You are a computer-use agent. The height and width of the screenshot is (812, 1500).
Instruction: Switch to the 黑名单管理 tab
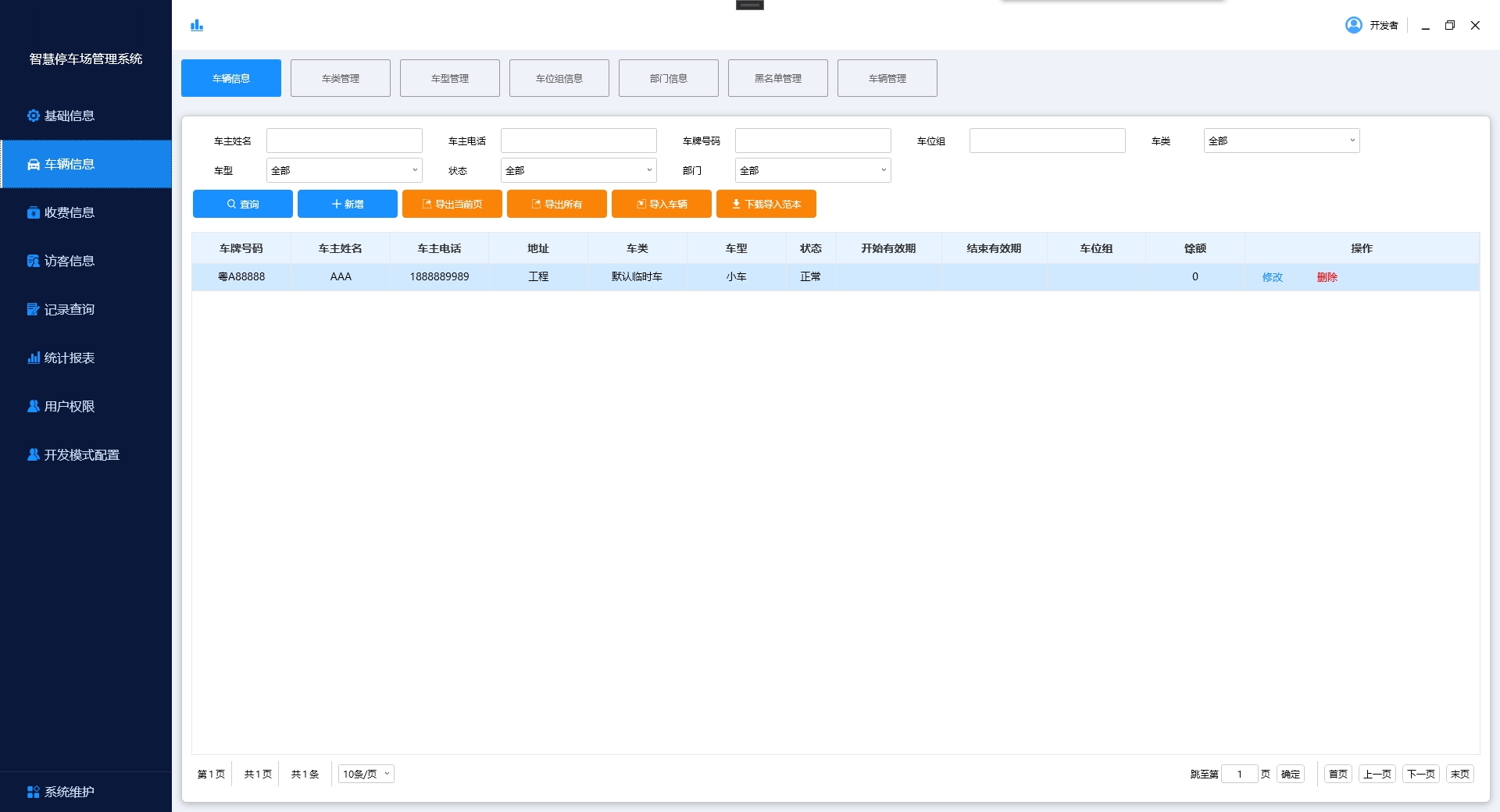pyautogui.click(x=777, y=78)
